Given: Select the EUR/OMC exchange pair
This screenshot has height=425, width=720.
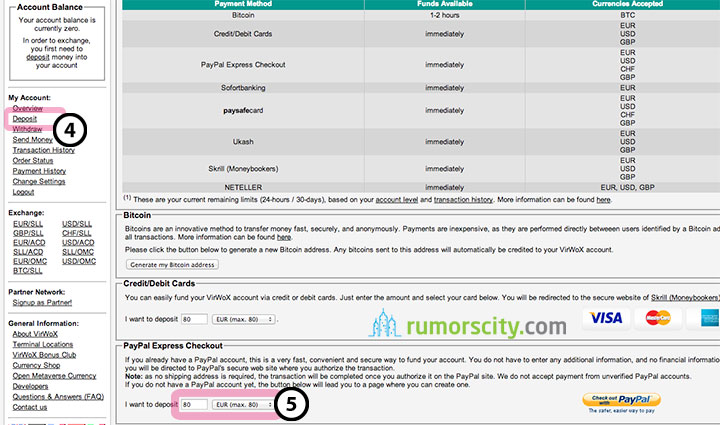Looking at the screenshot, I should tap(30, 261).
